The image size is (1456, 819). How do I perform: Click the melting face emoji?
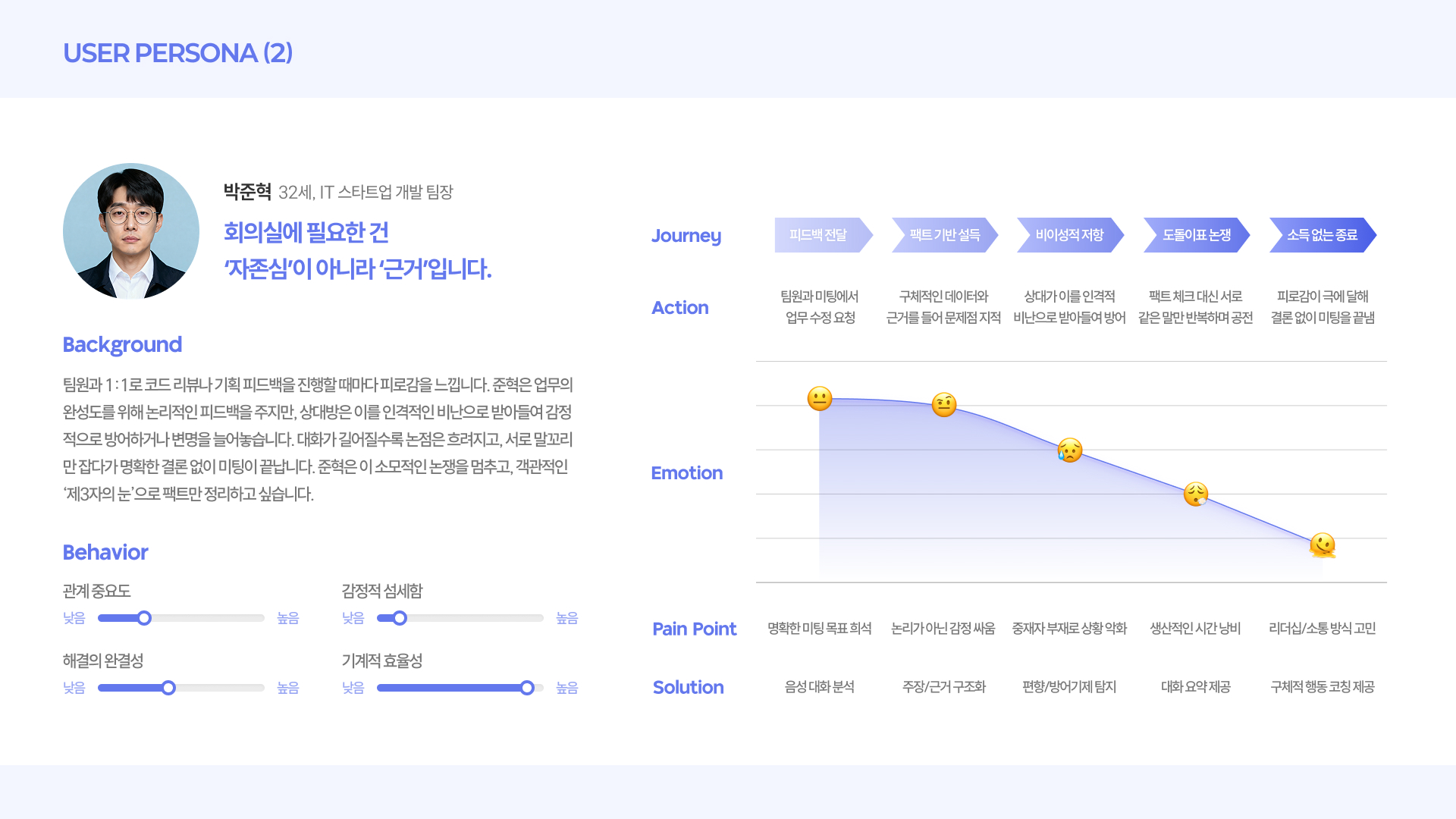coord(1323,544)
